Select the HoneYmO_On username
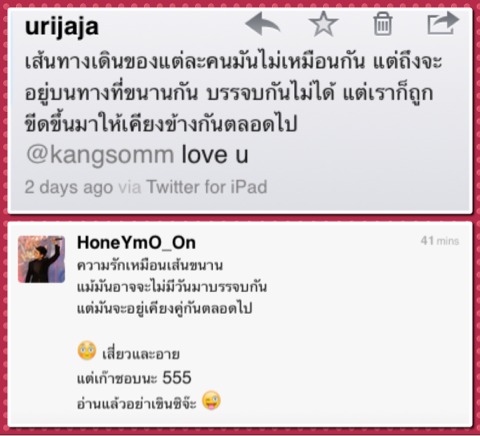This screenshot has height=436, width=480. point(136,243)
